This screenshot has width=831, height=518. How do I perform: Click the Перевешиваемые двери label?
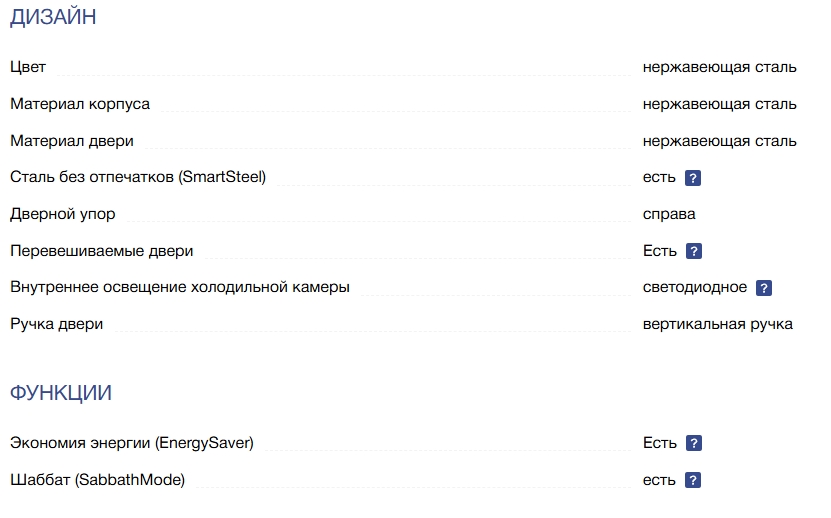tap(102, 251)
